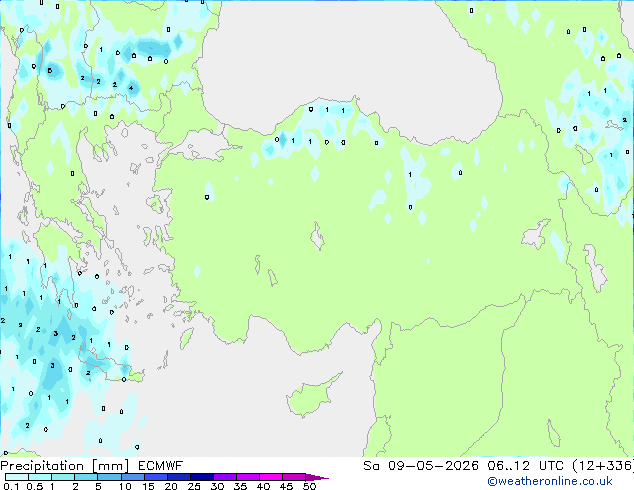Click the 45–50 mm legend swatch

[x=294, y=477]
